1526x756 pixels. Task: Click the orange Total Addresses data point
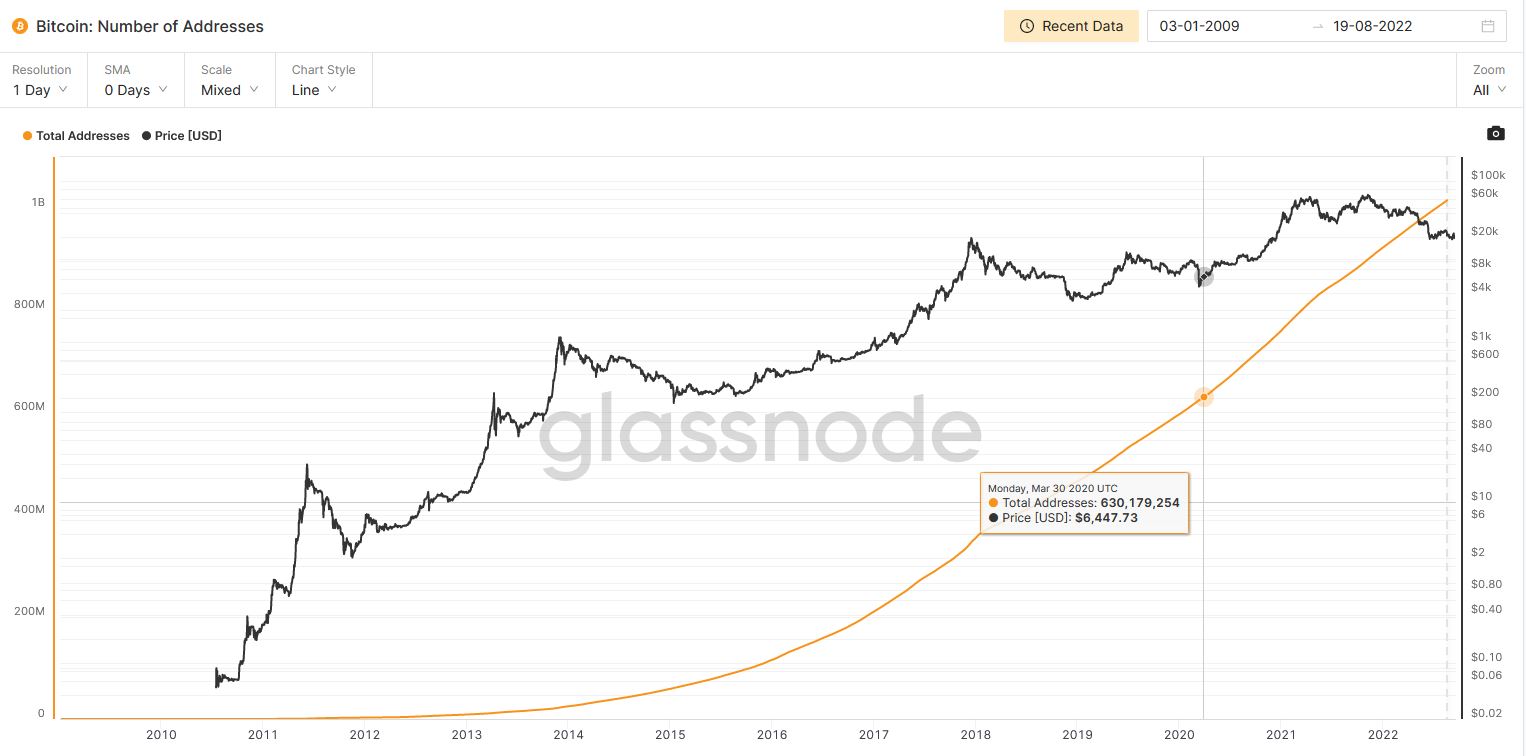point(1204,397)
